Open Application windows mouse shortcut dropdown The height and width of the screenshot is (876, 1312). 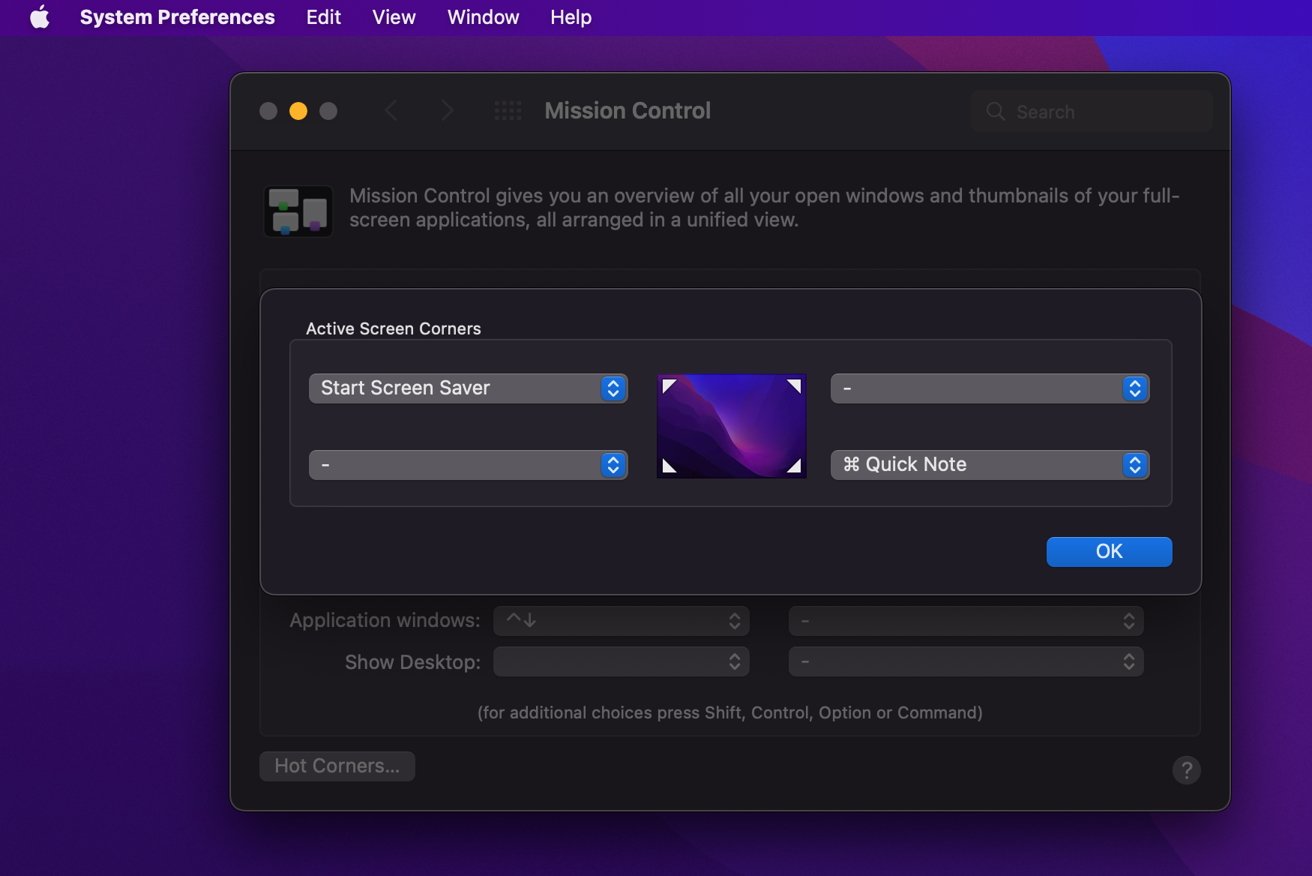coord(966,621)
